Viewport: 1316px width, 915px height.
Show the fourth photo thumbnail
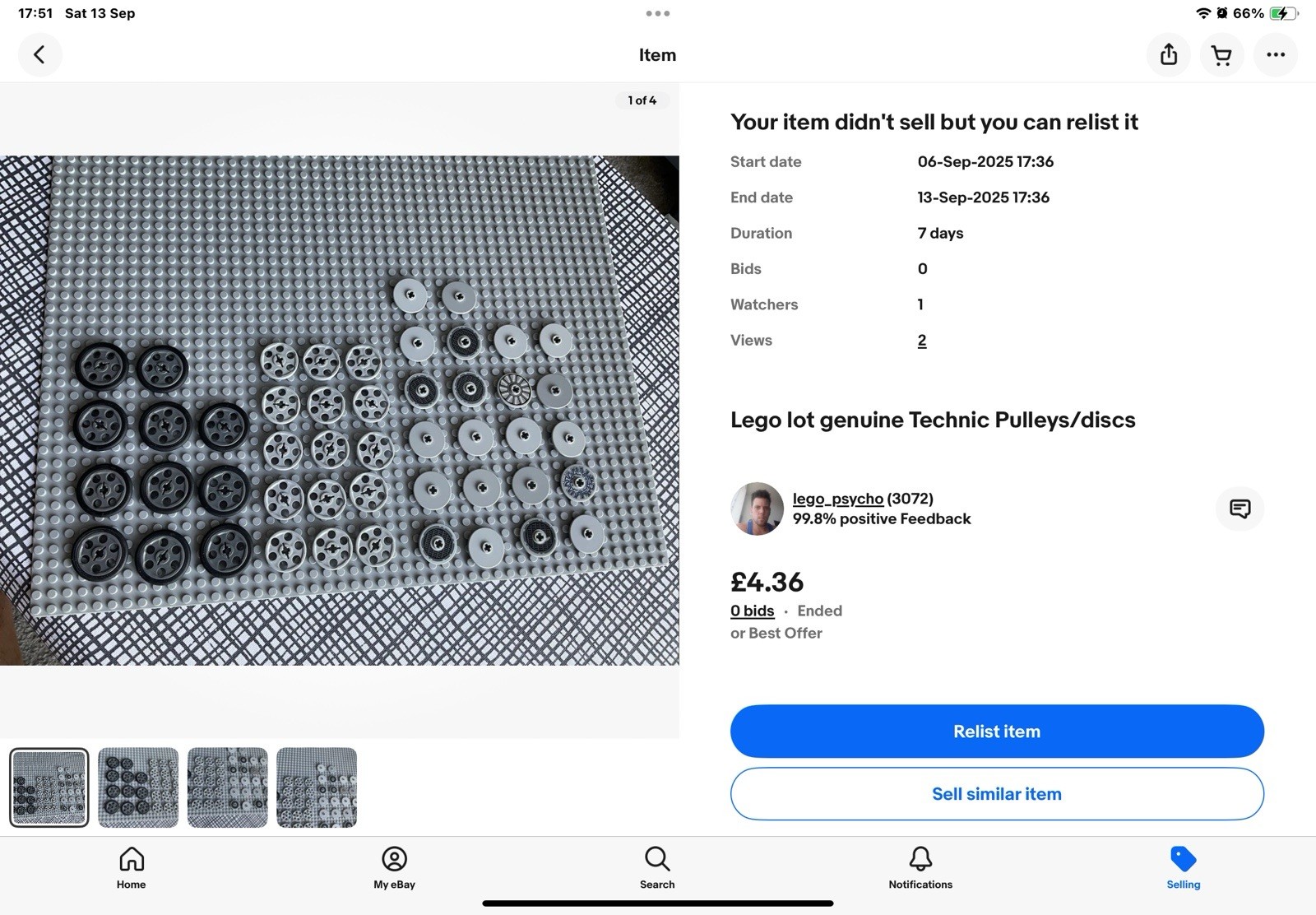tap(317, 787)
